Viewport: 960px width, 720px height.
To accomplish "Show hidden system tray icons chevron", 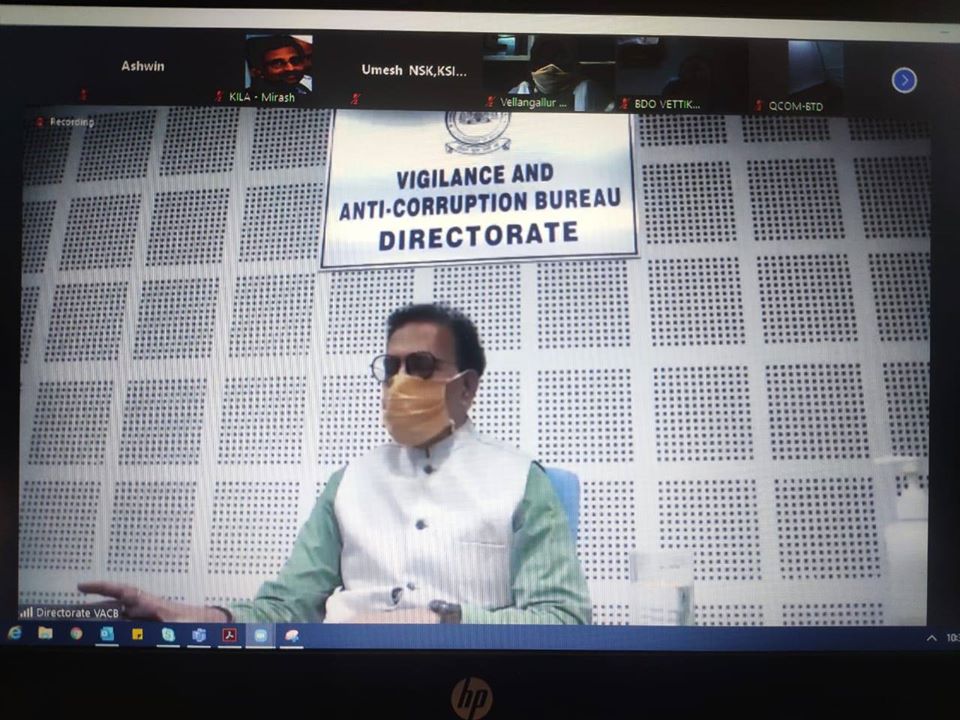I will [931, 638].
